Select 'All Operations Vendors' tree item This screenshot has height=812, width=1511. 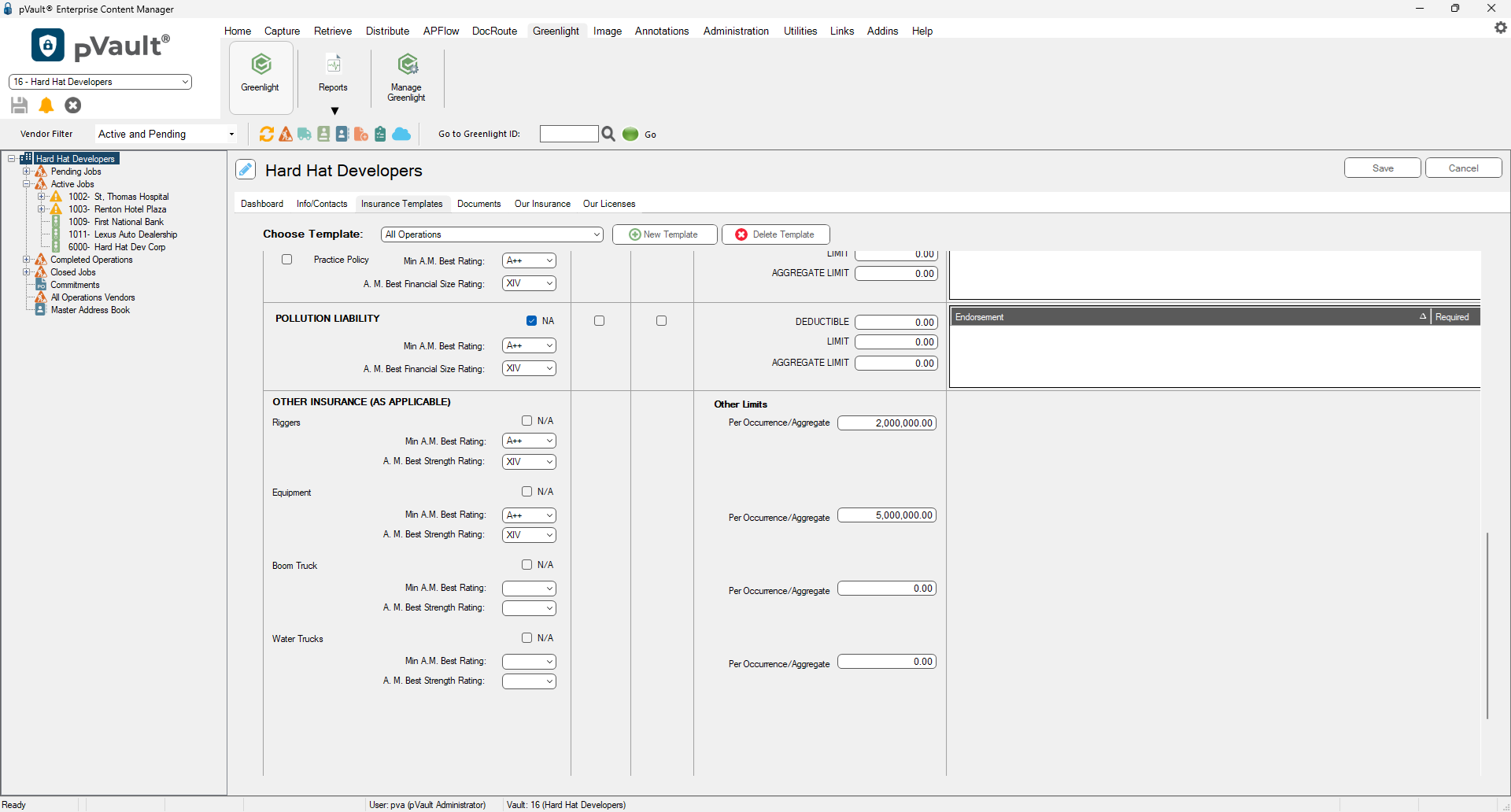[93, 297]
